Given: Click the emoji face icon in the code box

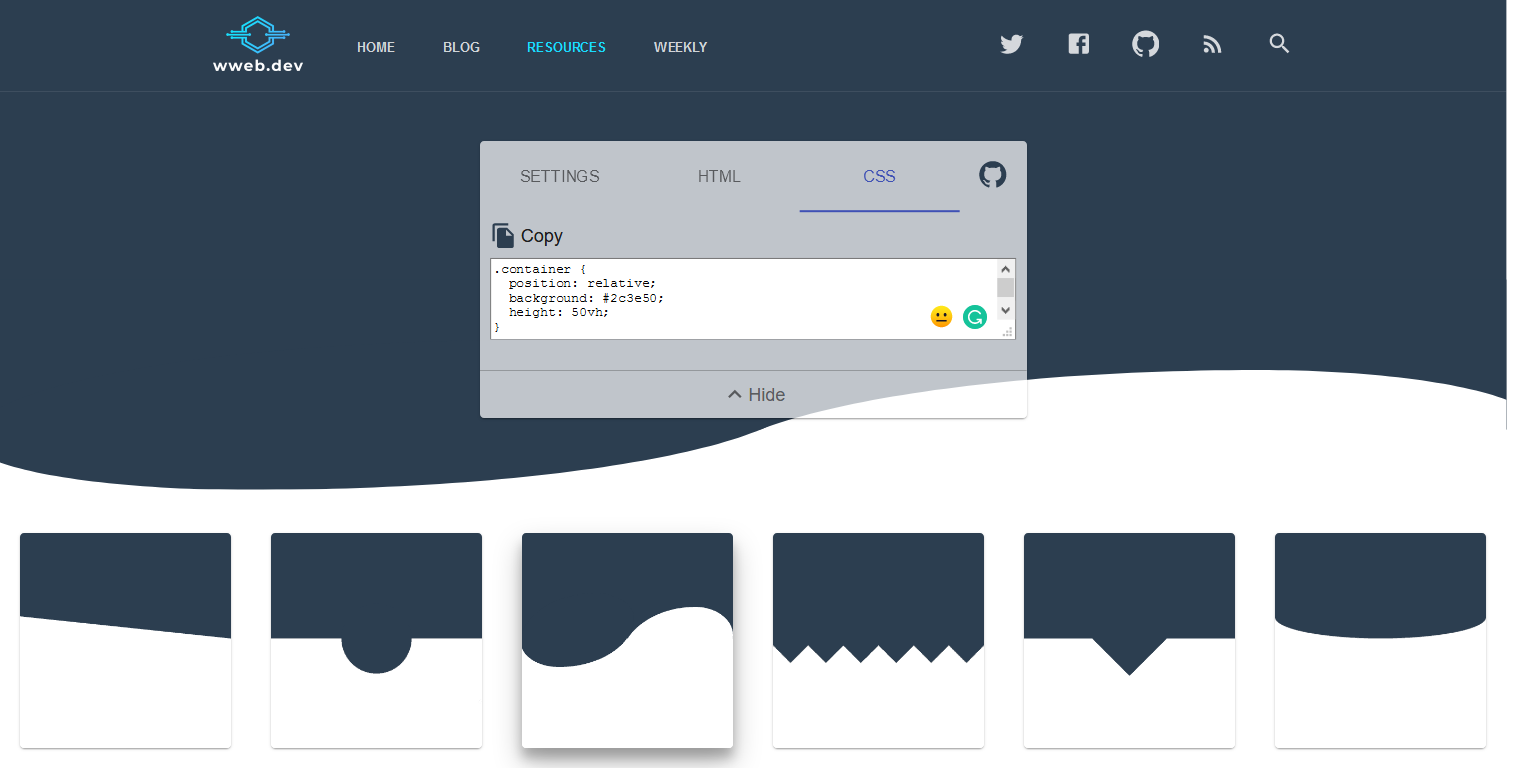Looking at the screenshot, I should pyautogui.click(x=941, y=317).
